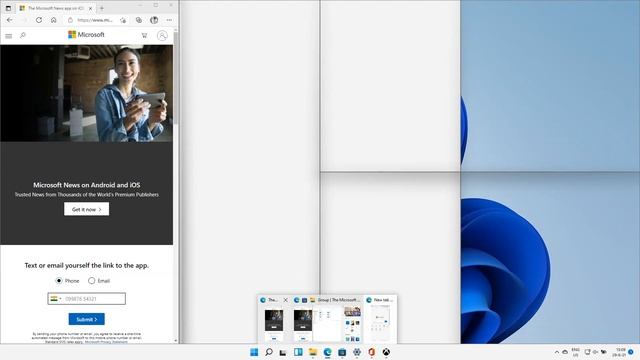The width and height of the screenshot is (640, 360).
Task: Open the country flag code dropdown
Action: click(x=56, y=299)
